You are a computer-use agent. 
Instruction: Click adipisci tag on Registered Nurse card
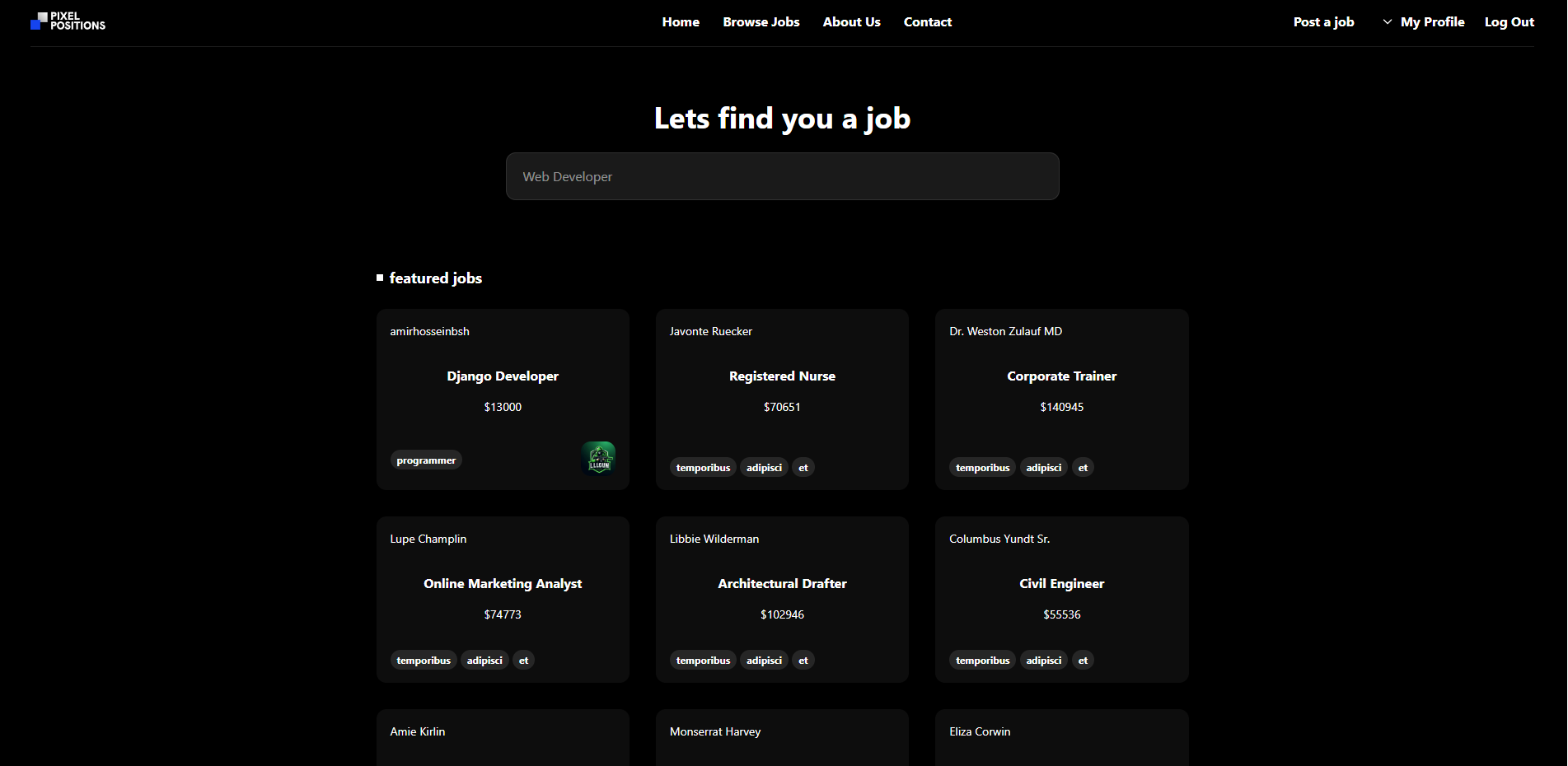point(764,468)
